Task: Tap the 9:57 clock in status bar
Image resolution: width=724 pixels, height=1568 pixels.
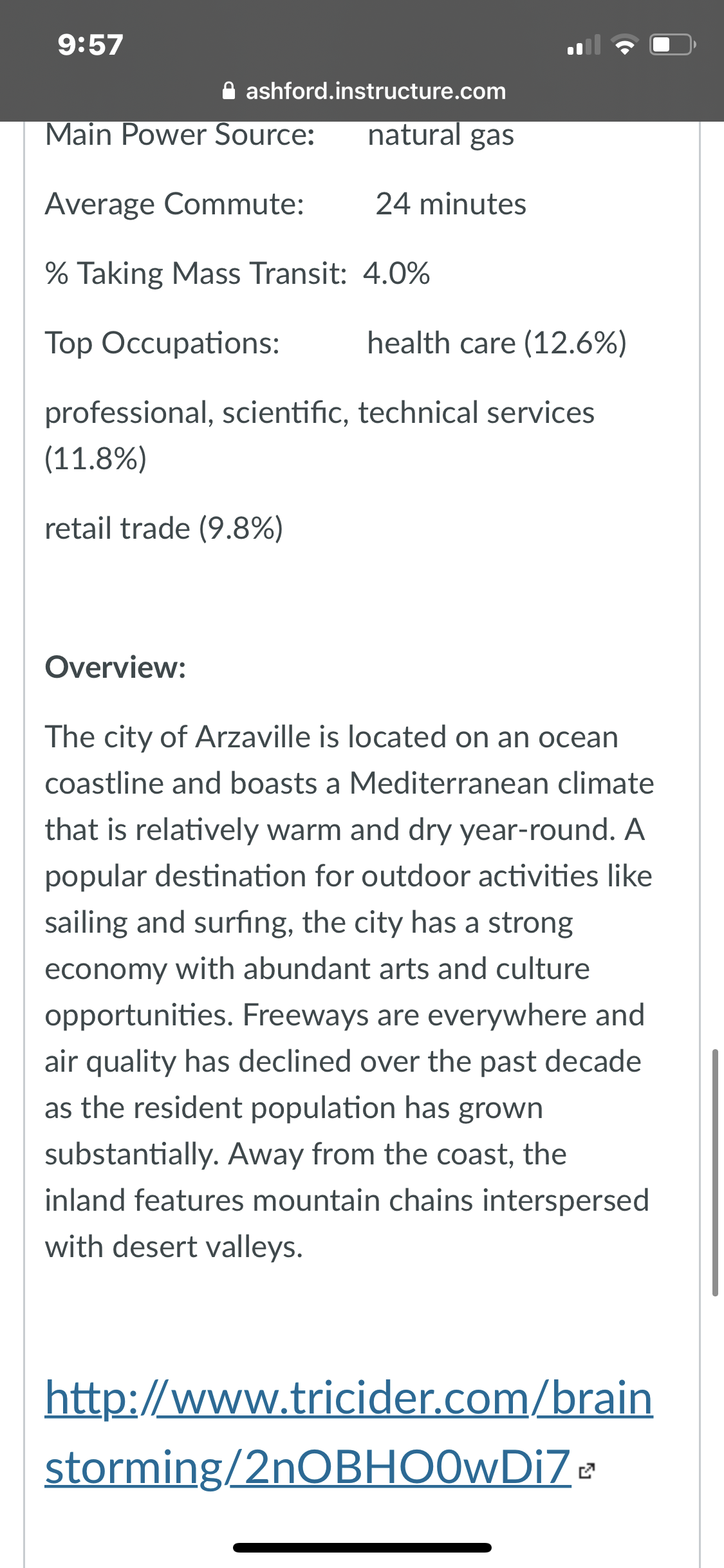Action: pyautogui.click(x=90, y=45)
